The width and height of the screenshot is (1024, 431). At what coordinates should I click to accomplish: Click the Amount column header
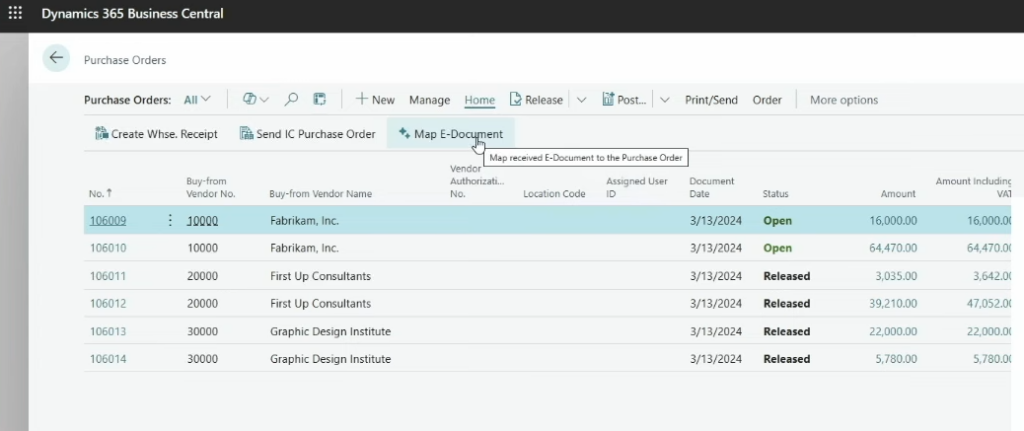[x=897, y=193]
